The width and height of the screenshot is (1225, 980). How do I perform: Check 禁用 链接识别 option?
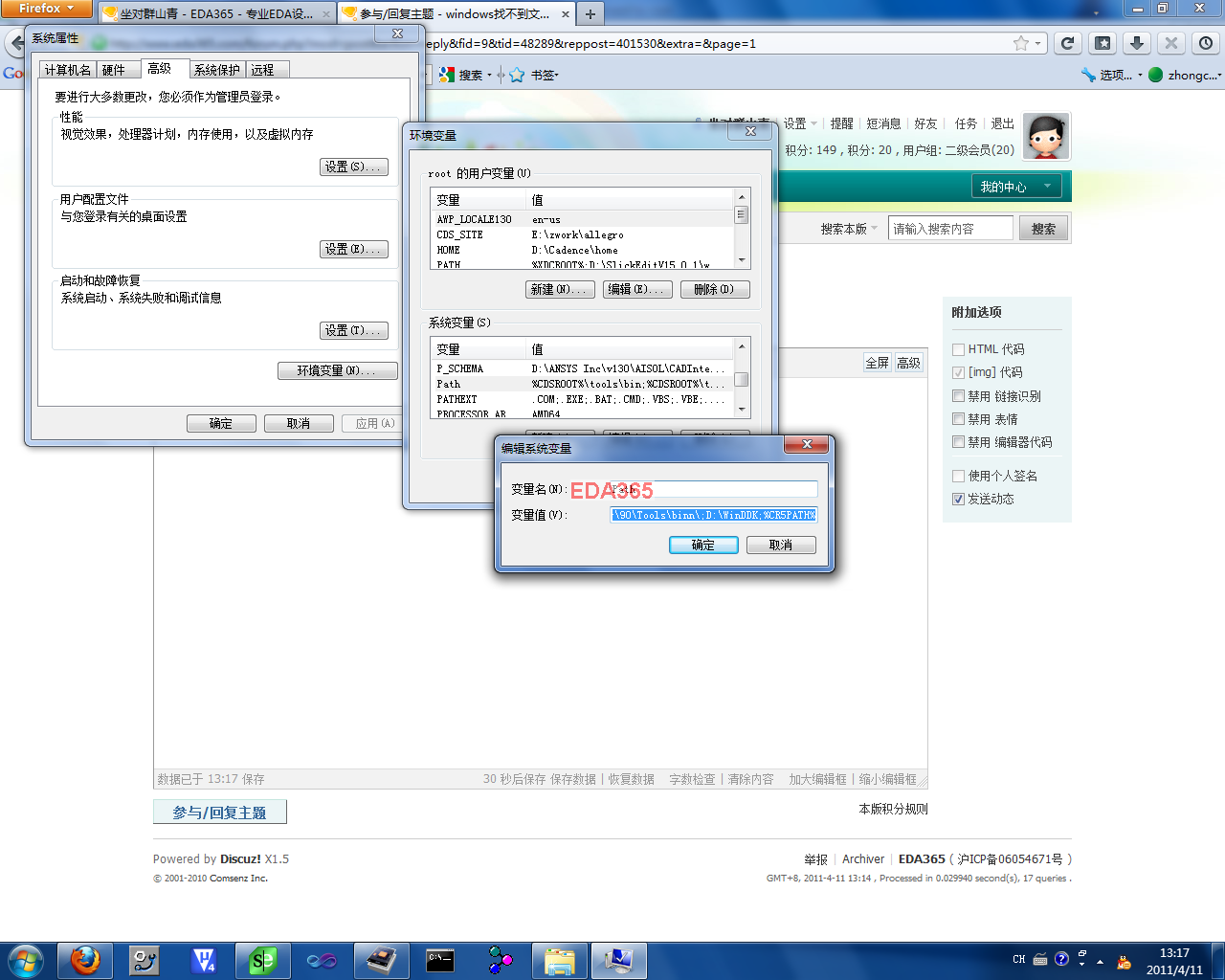point(958,396)
